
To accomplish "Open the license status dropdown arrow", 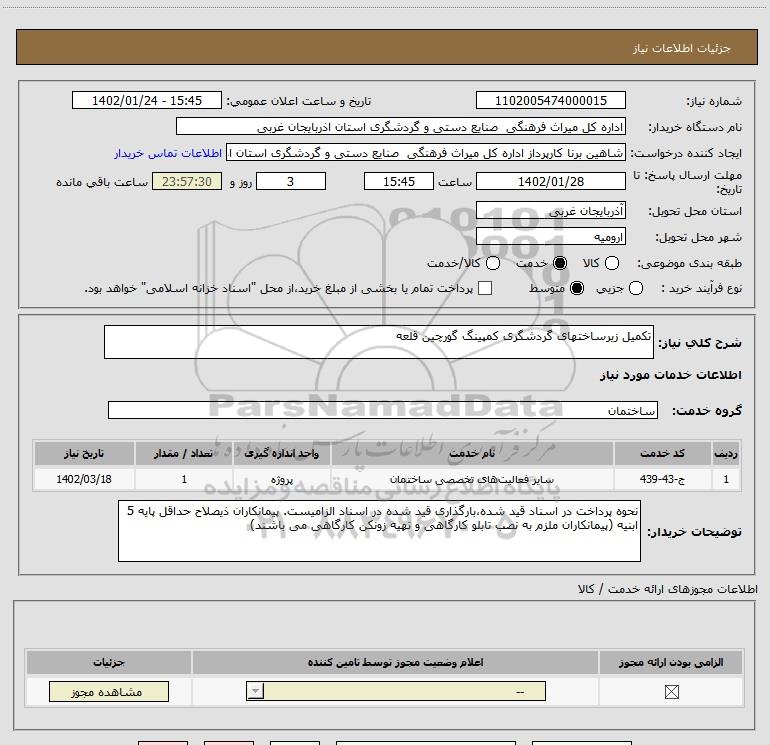I will (x=255, y=691).
